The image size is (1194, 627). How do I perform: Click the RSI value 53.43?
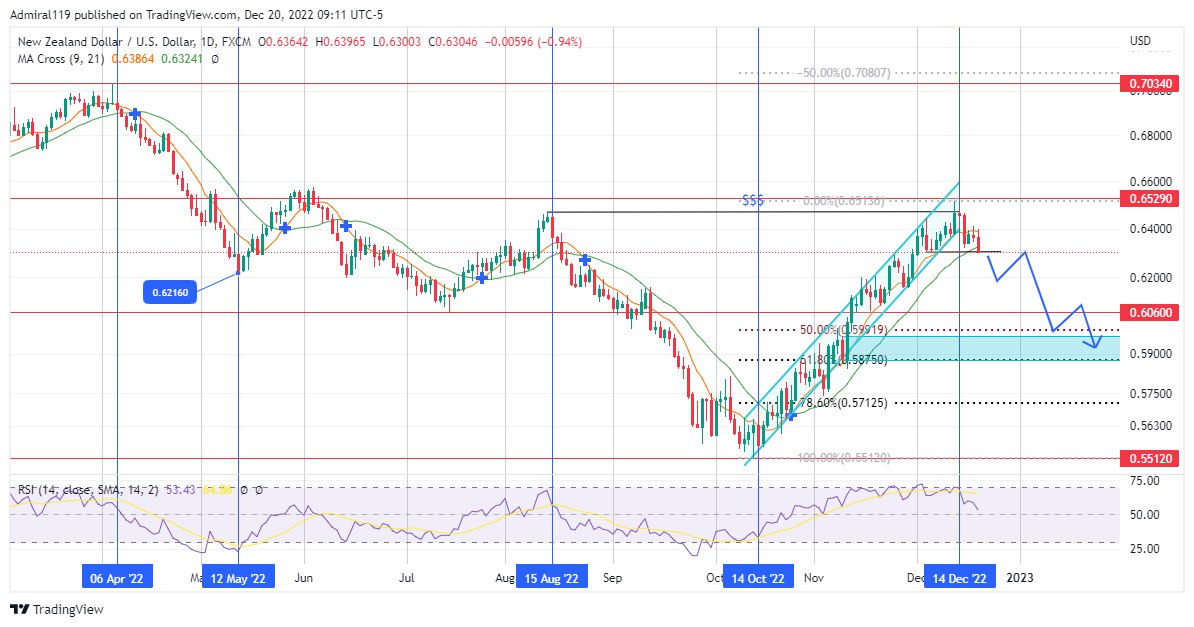pyautogui.click(x=180, y=490)
